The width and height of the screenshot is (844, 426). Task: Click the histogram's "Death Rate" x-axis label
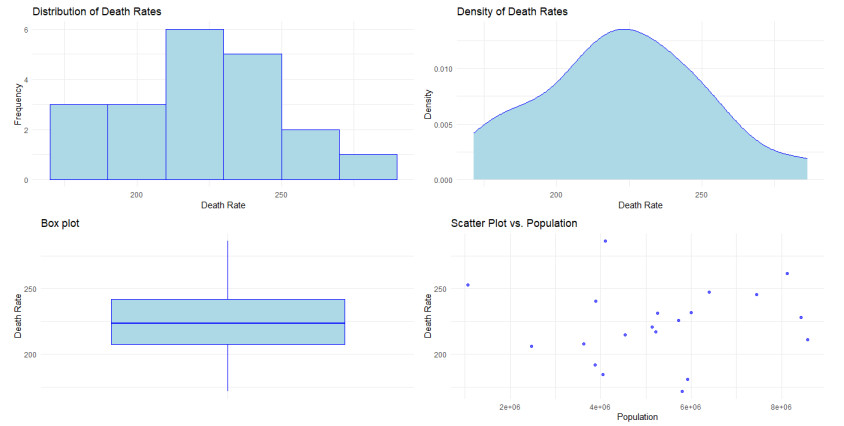coord(223,206)
